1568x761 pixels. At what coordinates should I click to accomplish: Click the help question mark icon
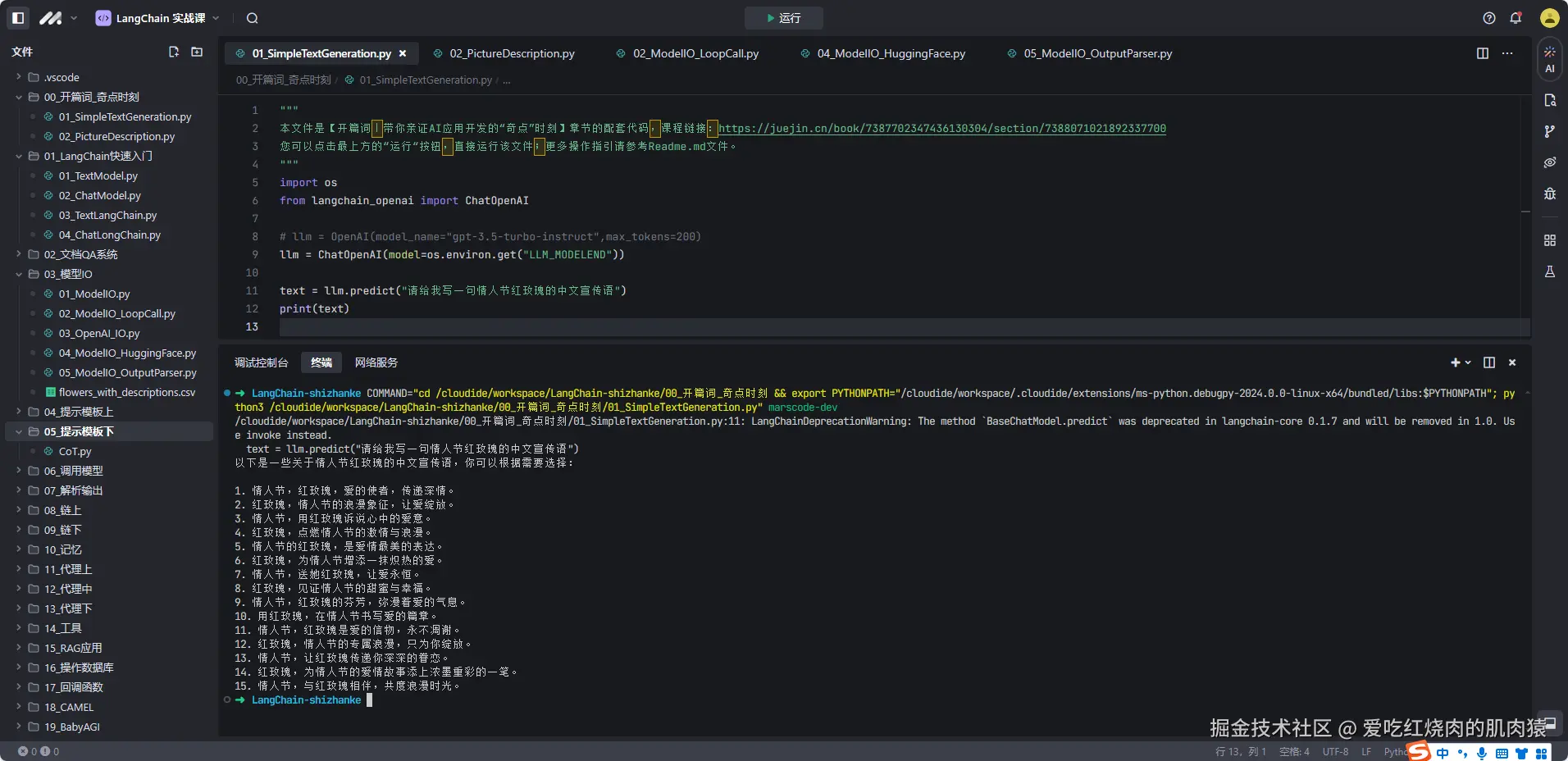click(1489, 18)
